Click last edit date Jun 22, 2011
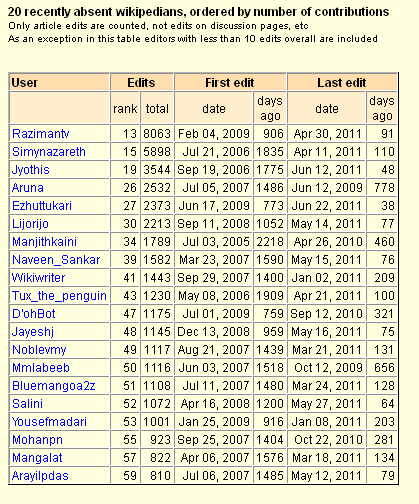 tap(326, 206)
